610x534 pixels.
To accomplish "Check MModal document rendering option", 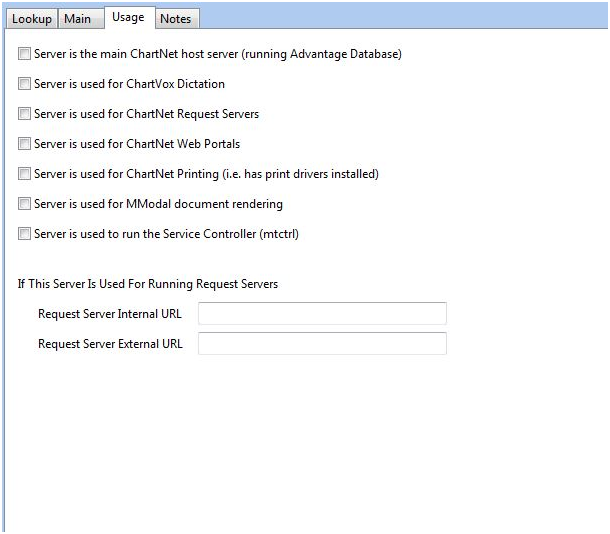I will (x=24, y=203).
